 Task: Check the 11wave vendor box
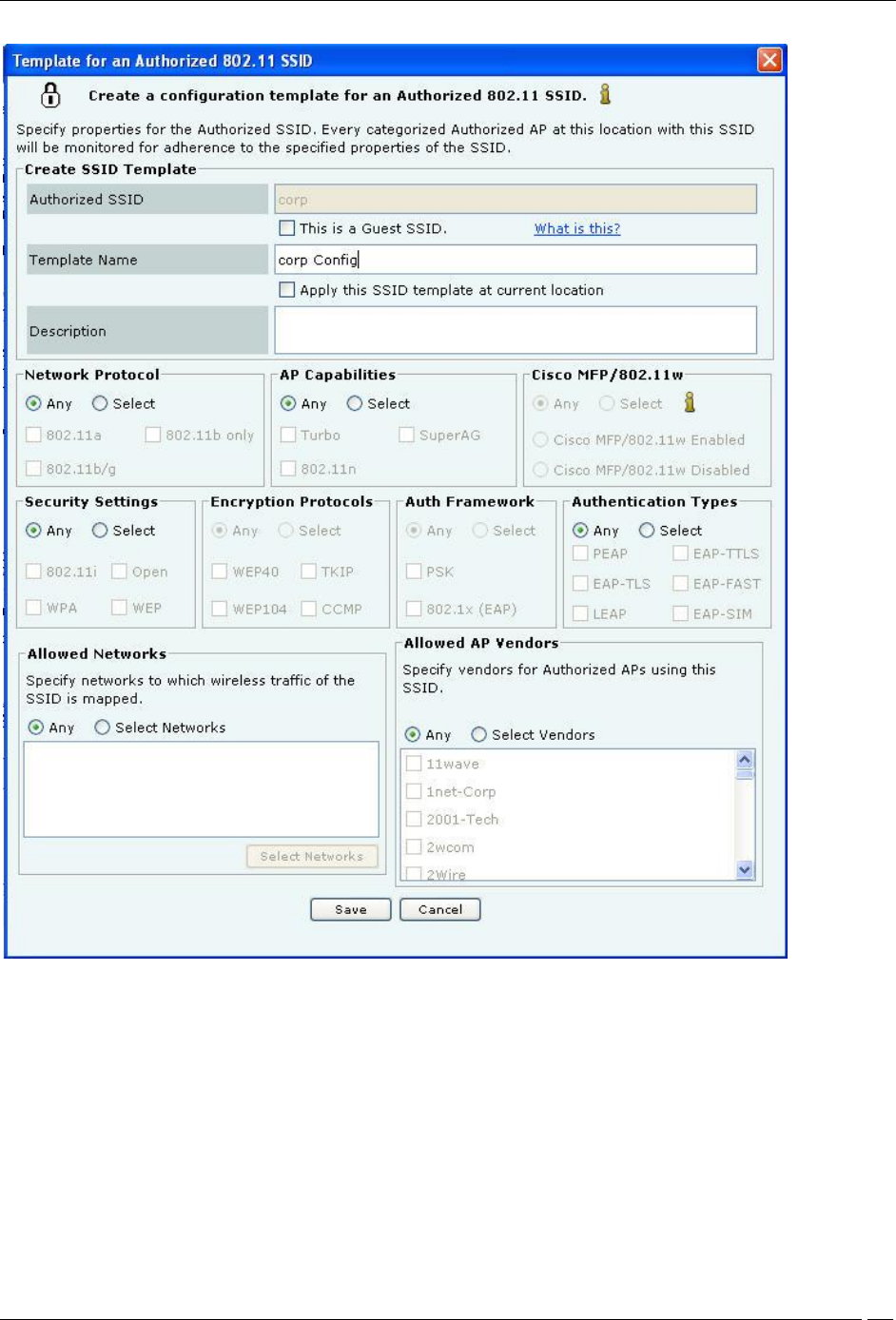414,764
